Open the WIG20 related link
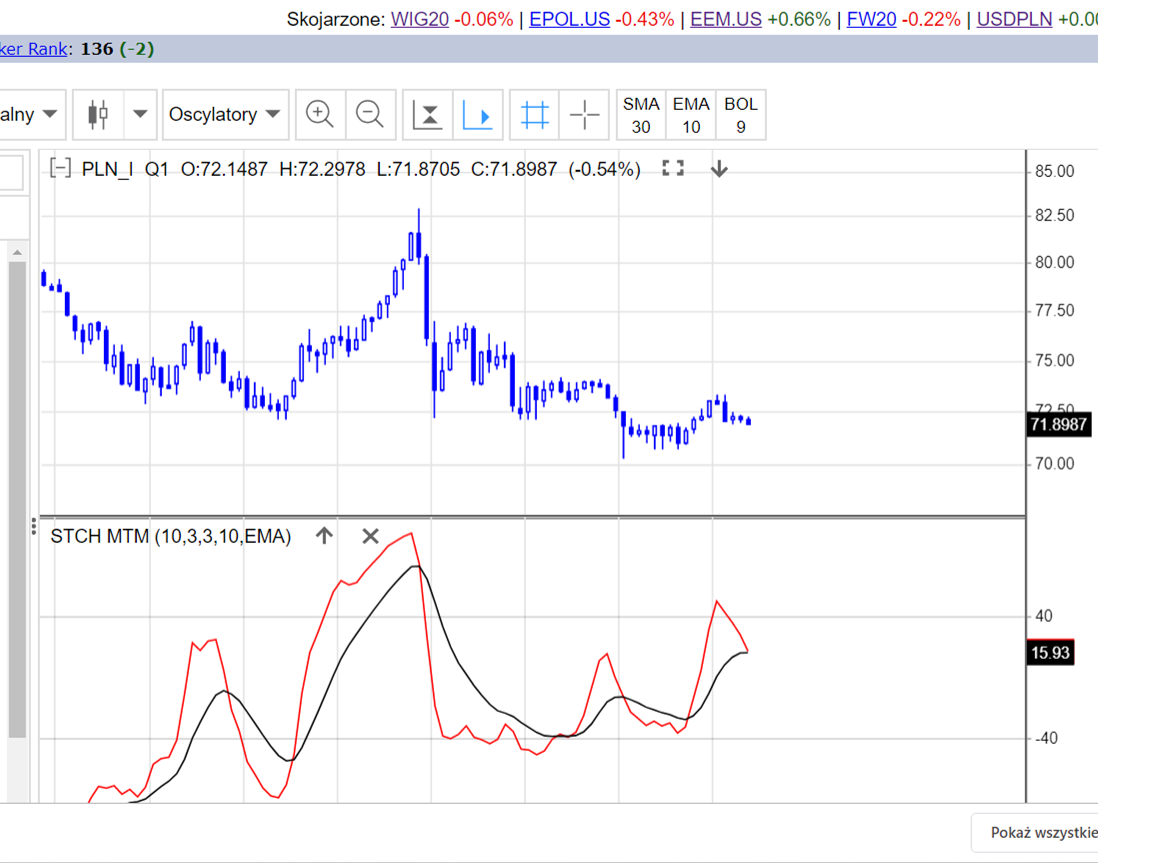 419,19
